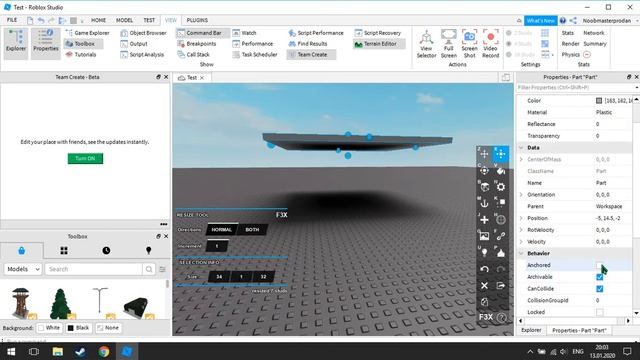Select the F3X Resize tool
Image resolution: width=640 pixels, height=360 pixels.
pos(501,154)
